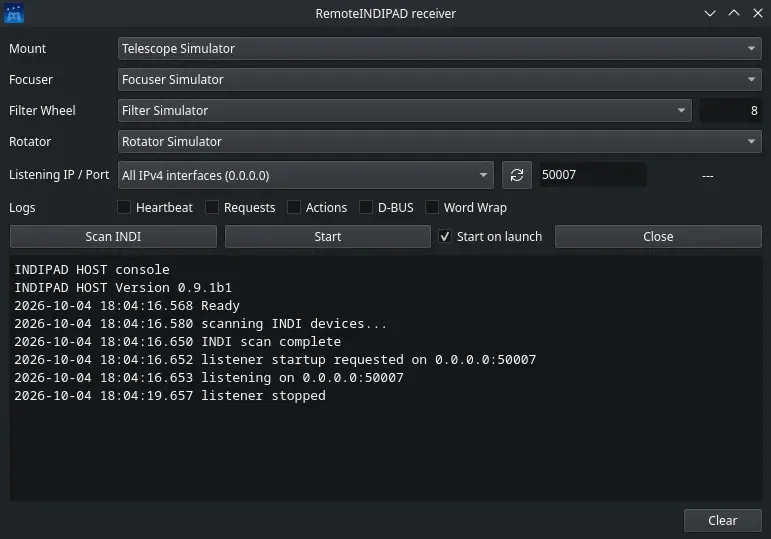Click the filter count field showing 8

click(731, 111)
